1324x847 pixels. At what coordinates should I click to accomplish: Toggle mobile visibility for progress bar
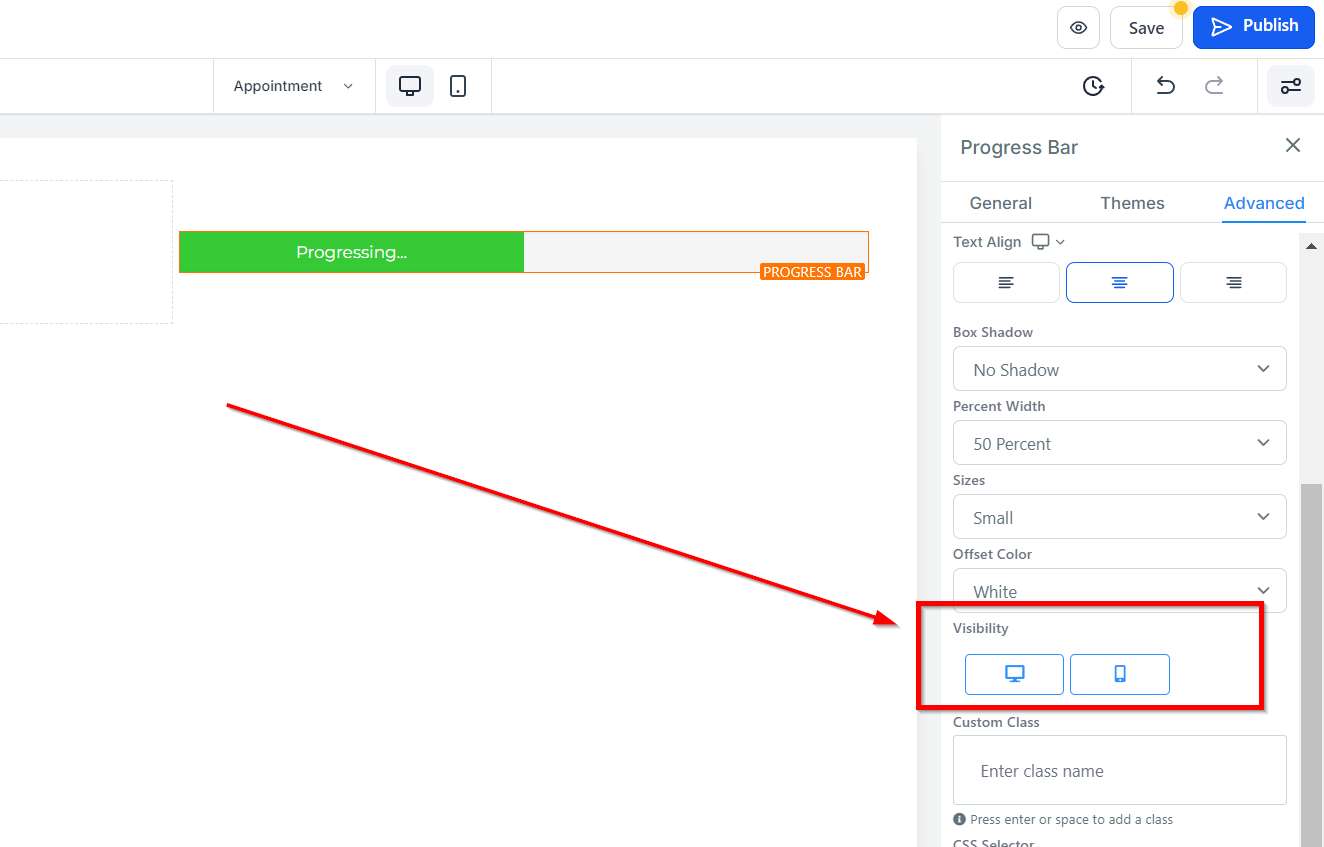[1120, 674]
